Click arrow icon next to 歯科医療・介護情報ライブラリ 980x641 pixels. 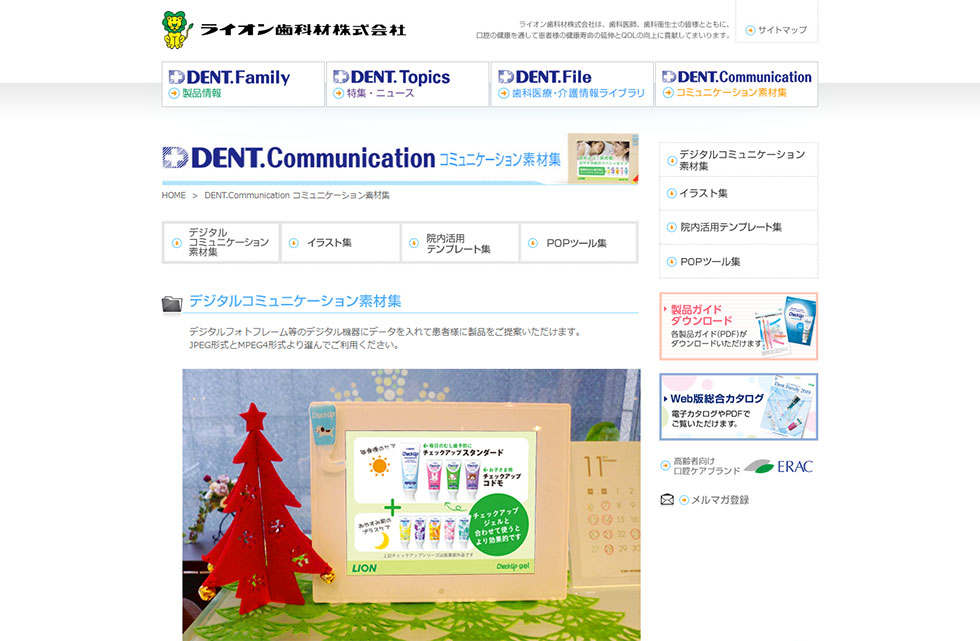(x=504, y=93)
